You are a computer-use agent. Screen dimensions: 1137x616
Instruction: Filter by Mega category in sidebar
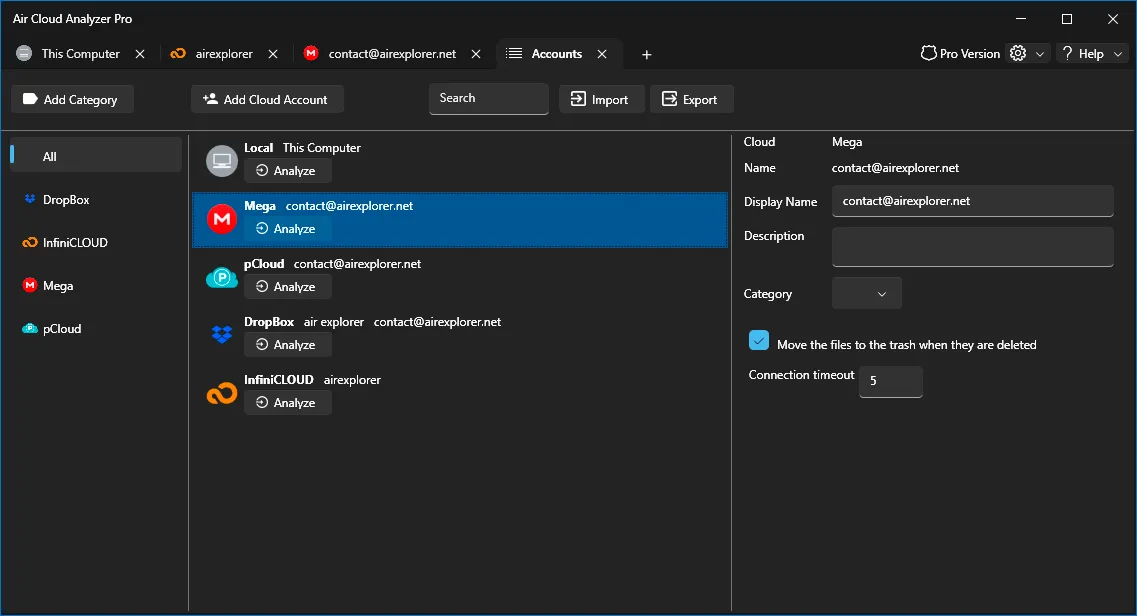tap(96, 286)
